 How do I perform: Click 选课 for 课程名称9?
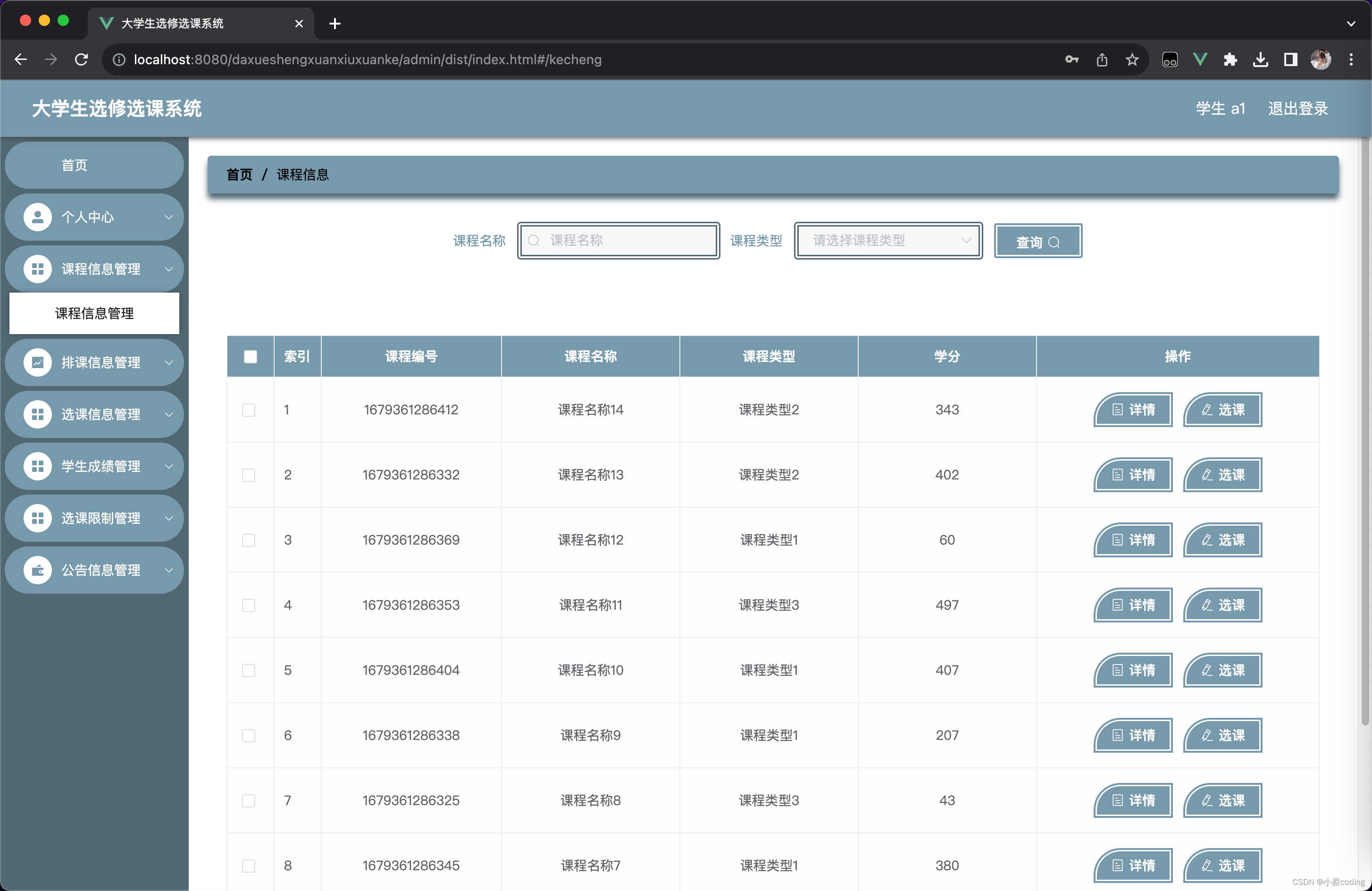[1222, 736]
